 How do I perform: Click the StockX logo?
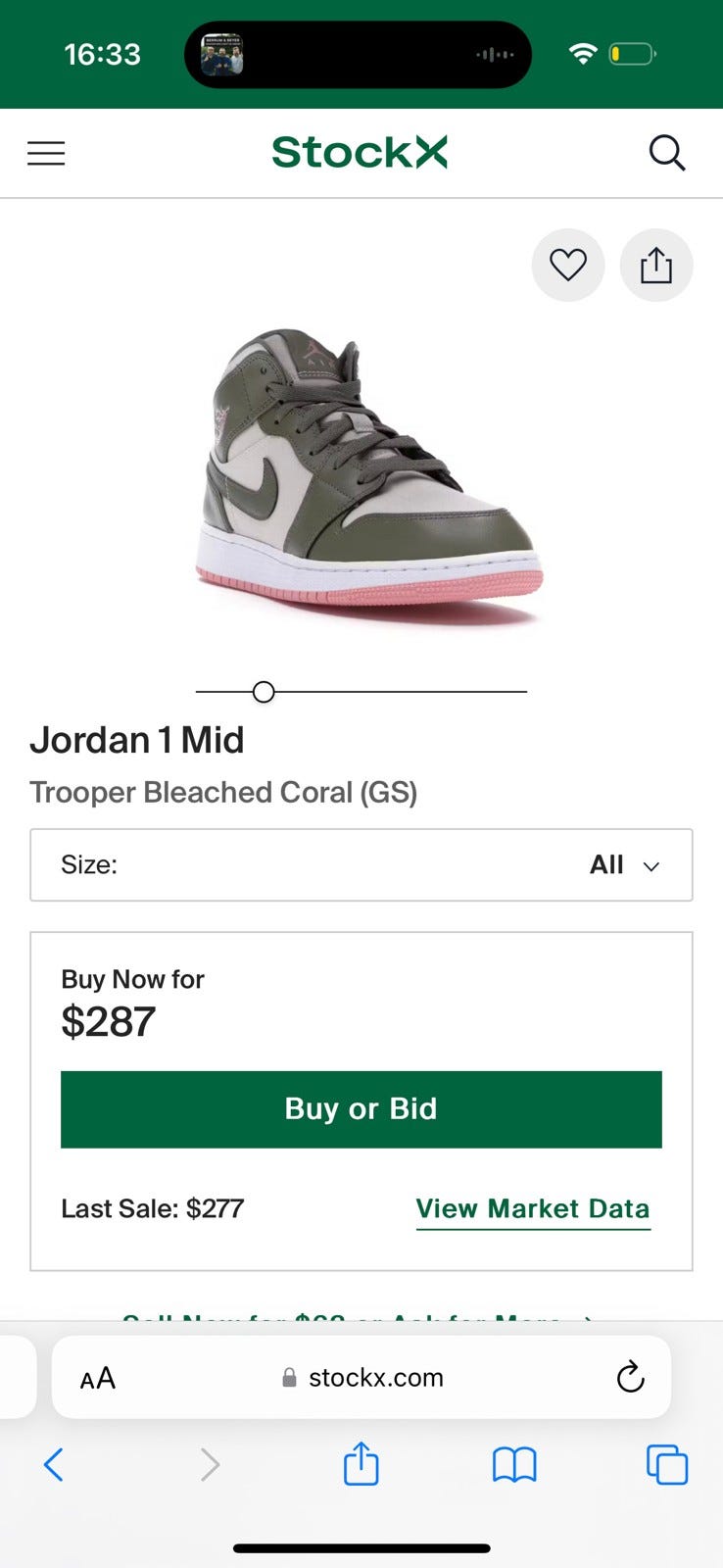pyautogui.click(x=360, y=153)
